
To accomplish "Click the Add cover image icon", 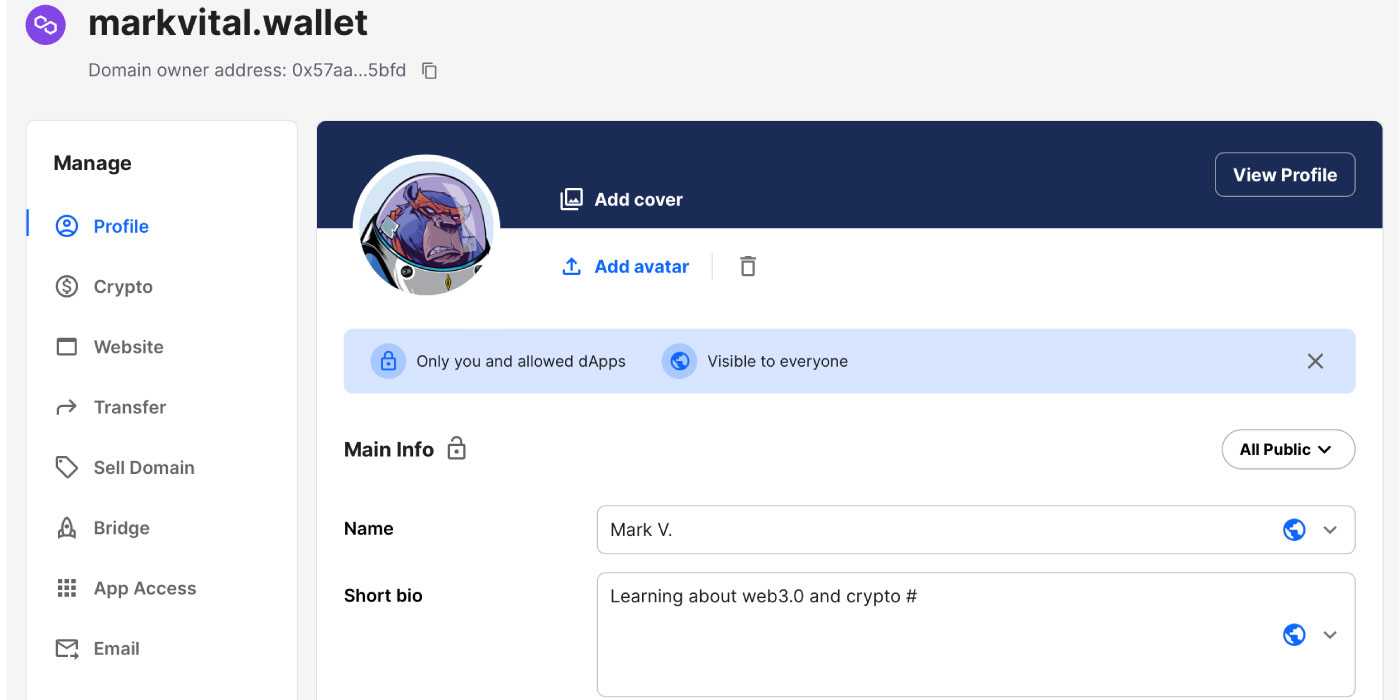I will tap(571, 199).
